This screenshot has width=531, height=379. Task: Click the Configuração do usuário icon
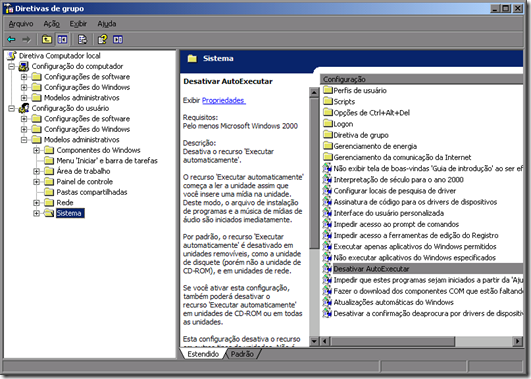click(24, 108)
